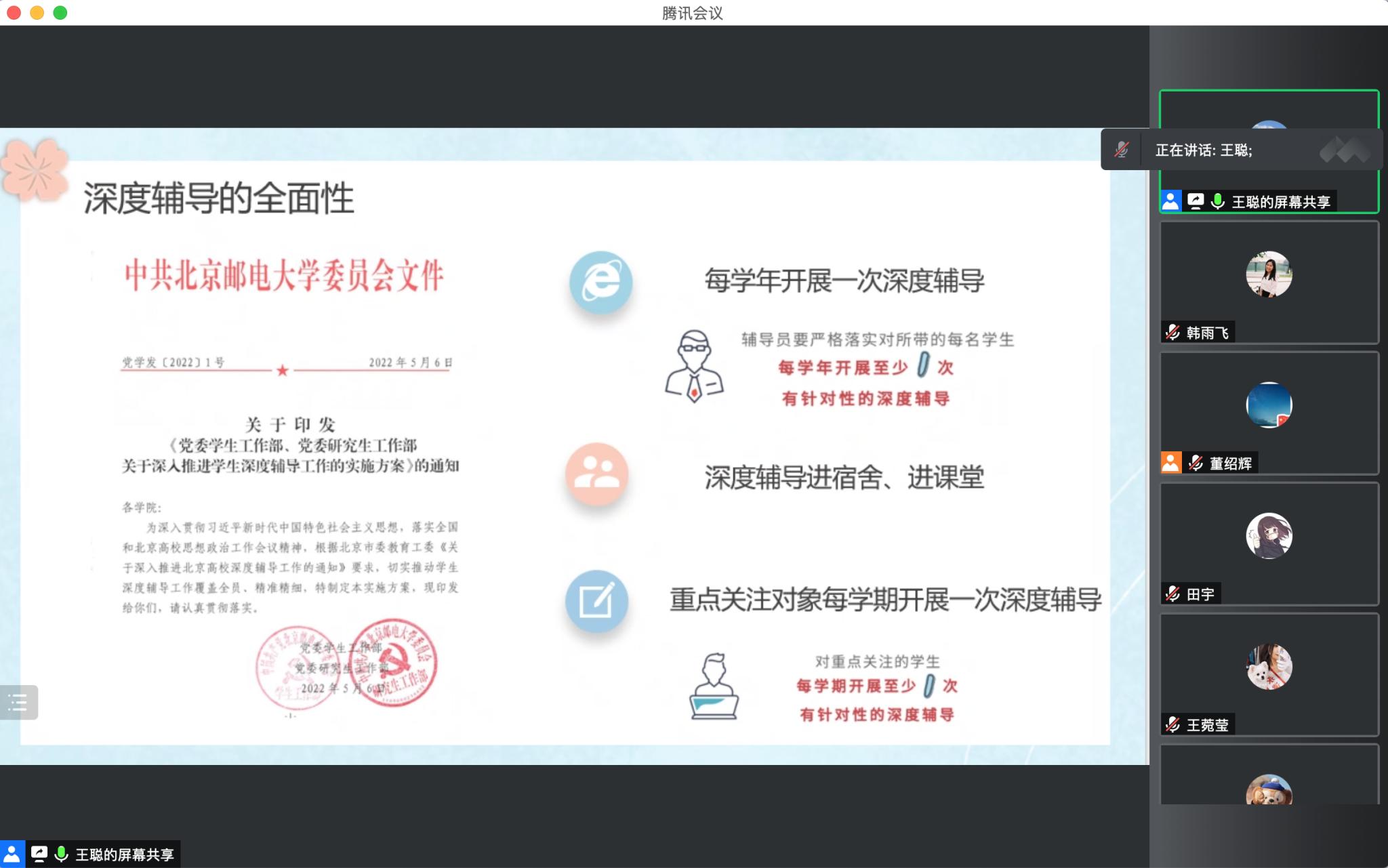Click the red text '每学期开展至少 次'
Screen dimensions: 1388x868
[x=877, y=686]
